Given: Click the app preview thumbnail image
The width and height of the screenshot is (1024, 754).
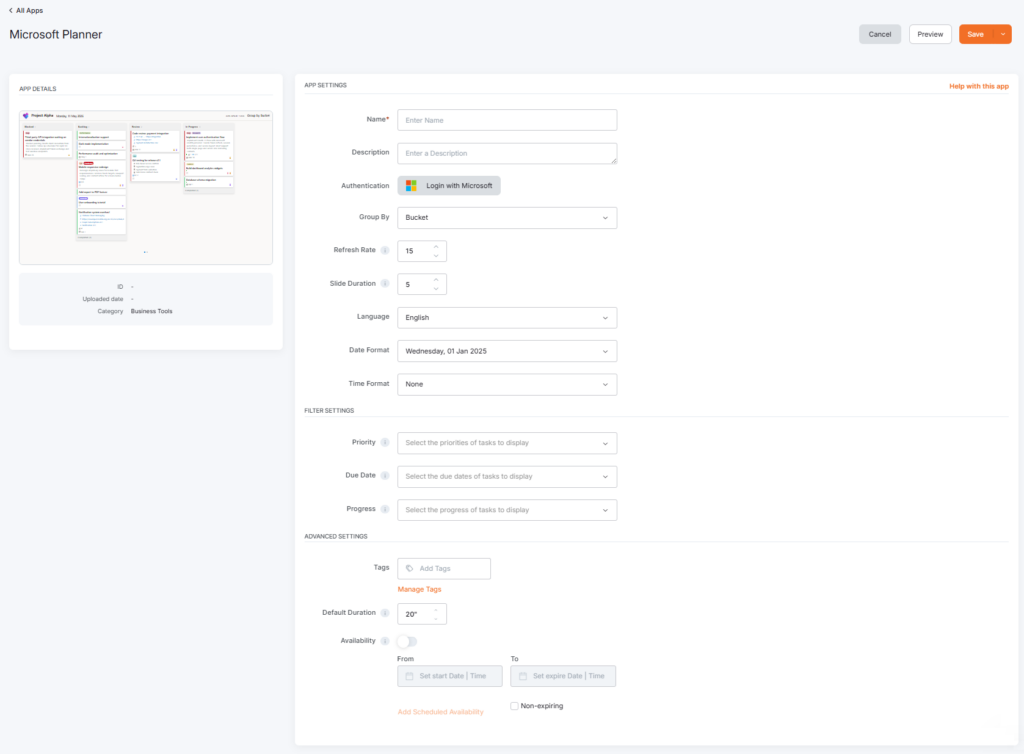Looking at the screenshot, I should point(146,187).
